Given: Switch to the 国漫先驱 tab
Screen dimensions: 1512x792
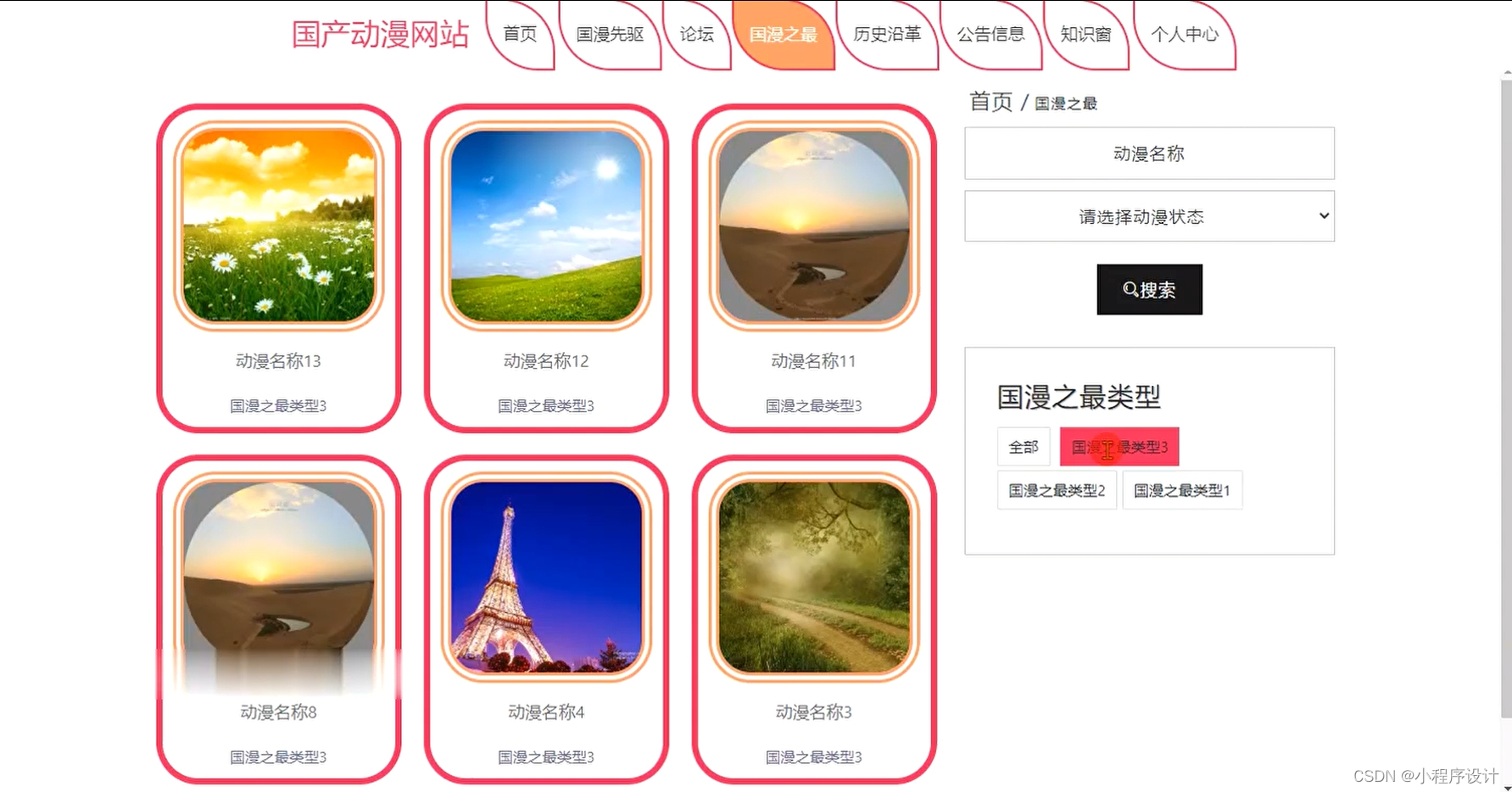Looking at the screenshot, I should click(x=610, y=35).
